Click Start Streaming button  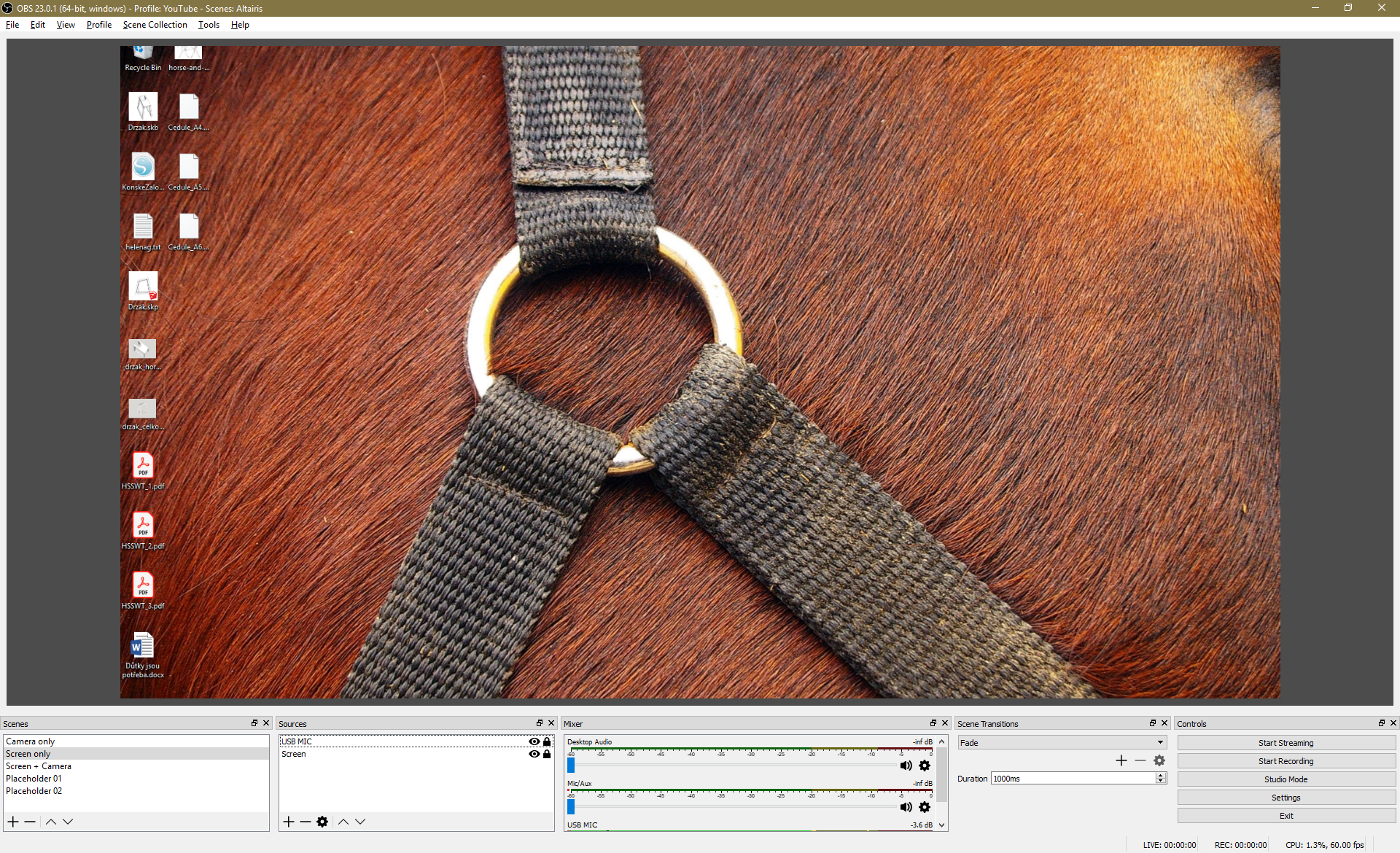(x=1286, y=743)
